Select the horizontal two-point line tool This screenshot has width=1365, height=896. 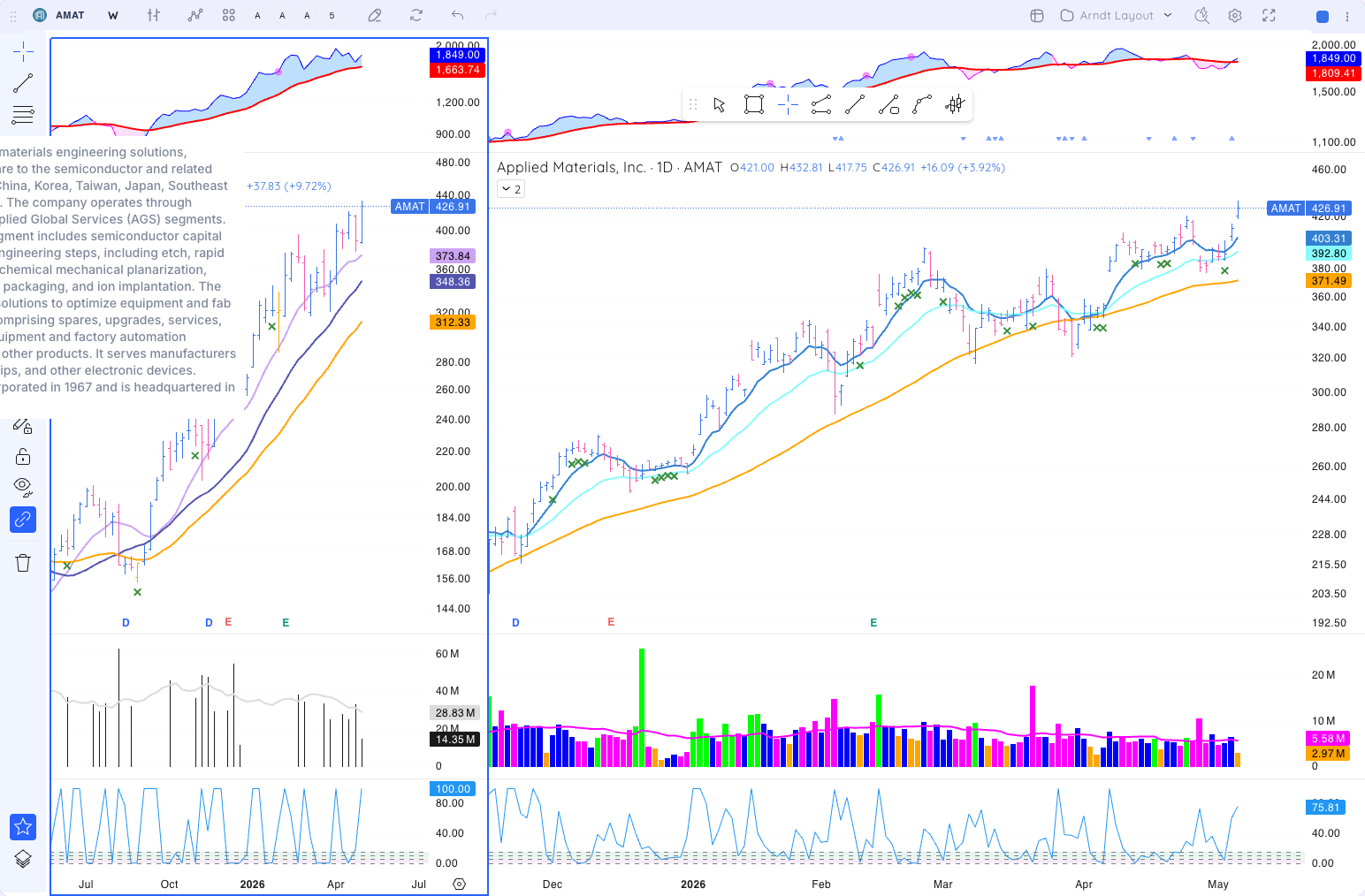821,105
